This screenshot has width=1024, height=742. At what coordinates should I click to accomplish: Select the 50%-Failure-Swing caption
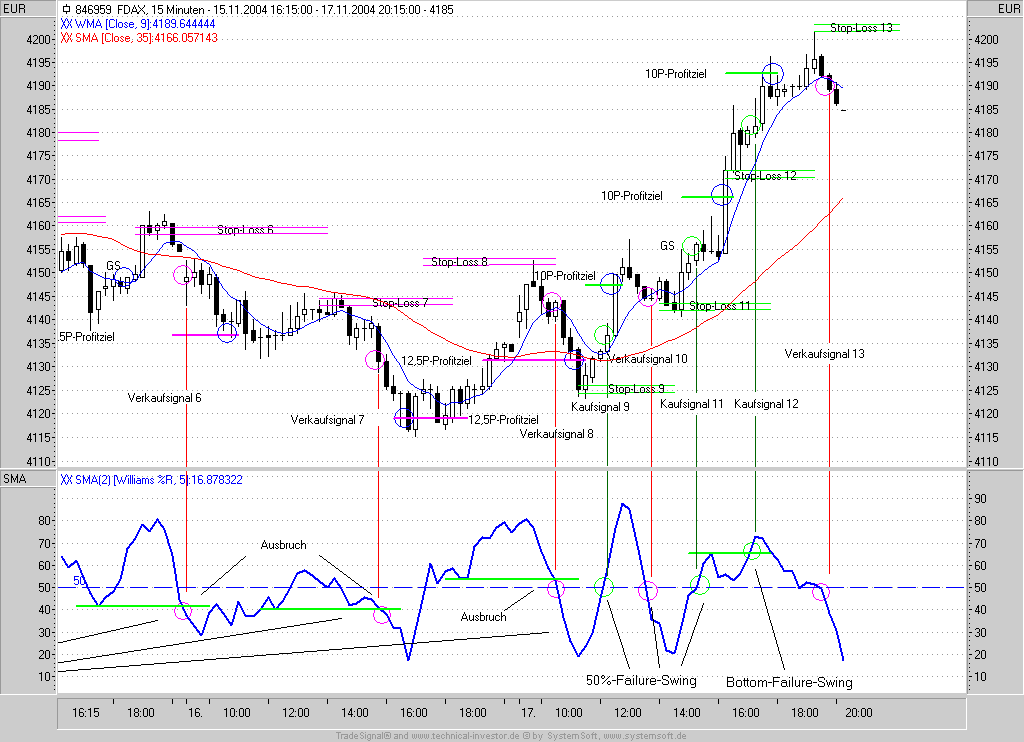tap(641, 681)
